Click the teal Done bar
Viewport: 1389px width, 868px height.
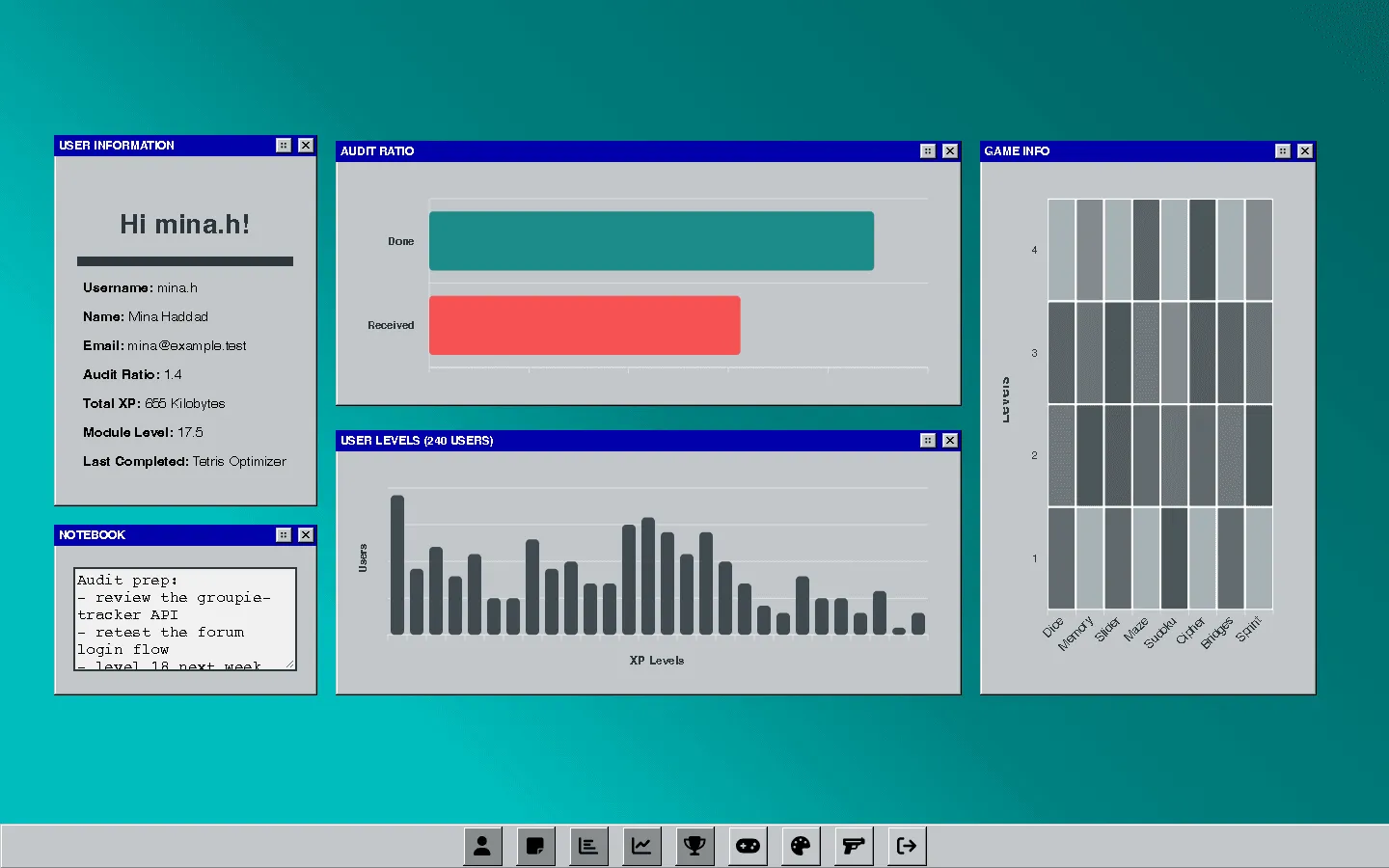pyautogui.click(x=651, y=241)
